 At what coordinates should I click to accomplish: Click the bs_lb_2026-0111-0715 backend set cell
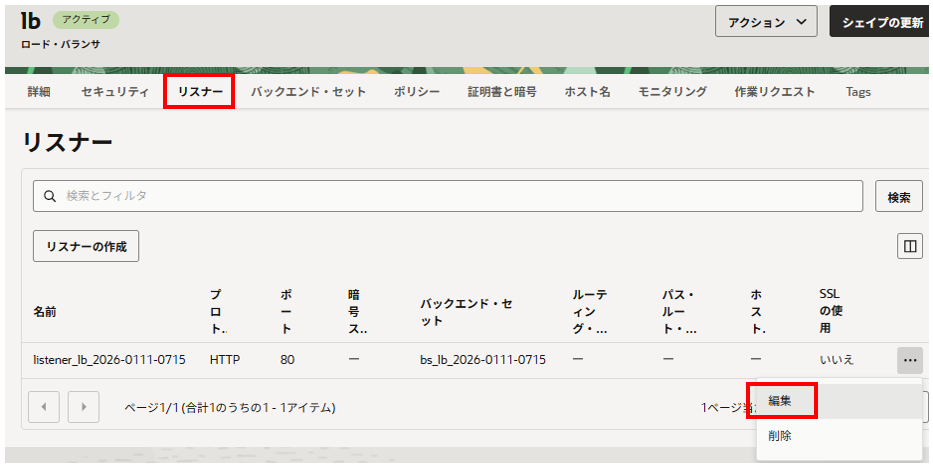point(483,359)
